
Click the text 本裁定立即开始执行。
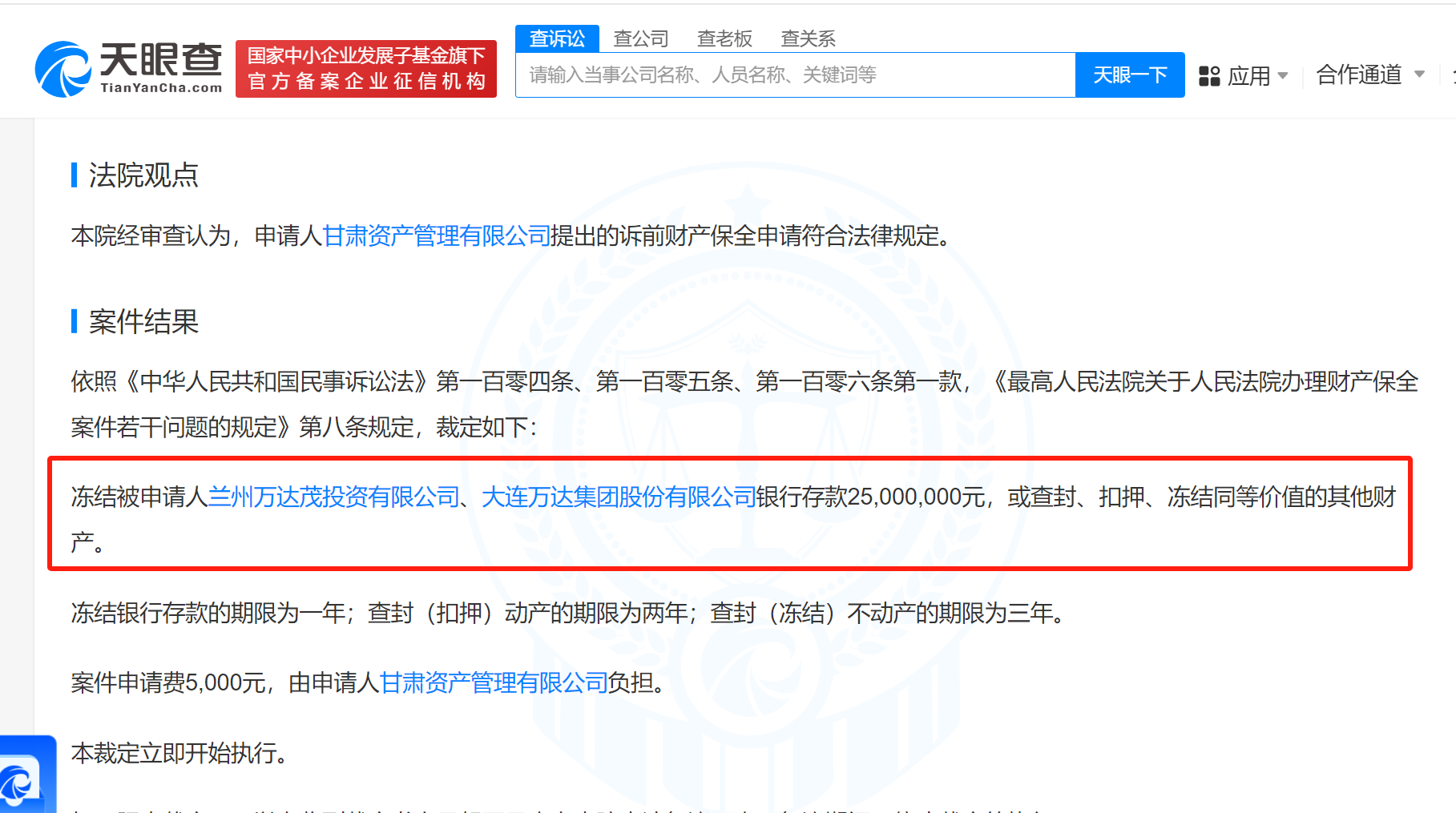point(179,754)
